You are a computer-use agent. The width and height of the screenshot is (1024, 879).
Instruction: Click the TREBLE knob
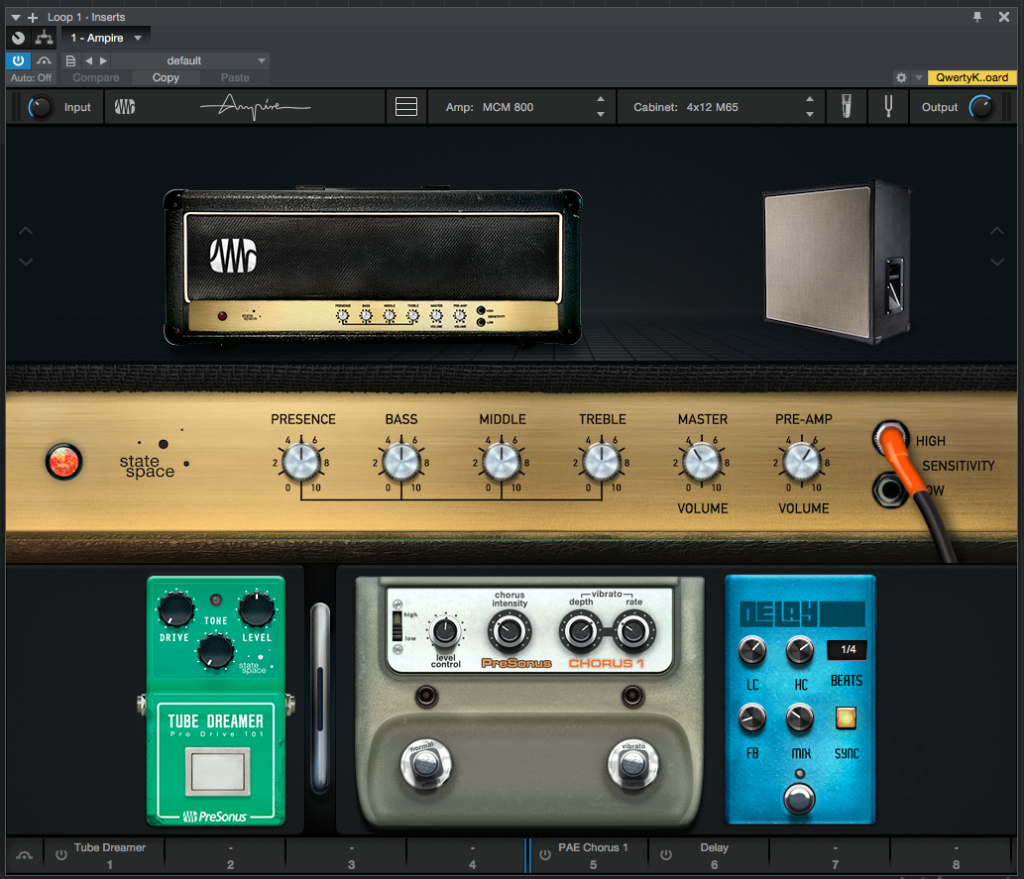point(601,462)
